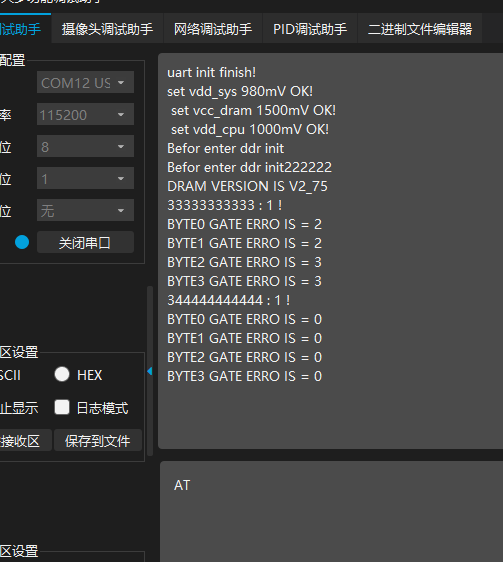Image resolution: width=503 pixels, height=562 pixels.
Task: Select the HEX radio option
Action: tap(62, 374)
